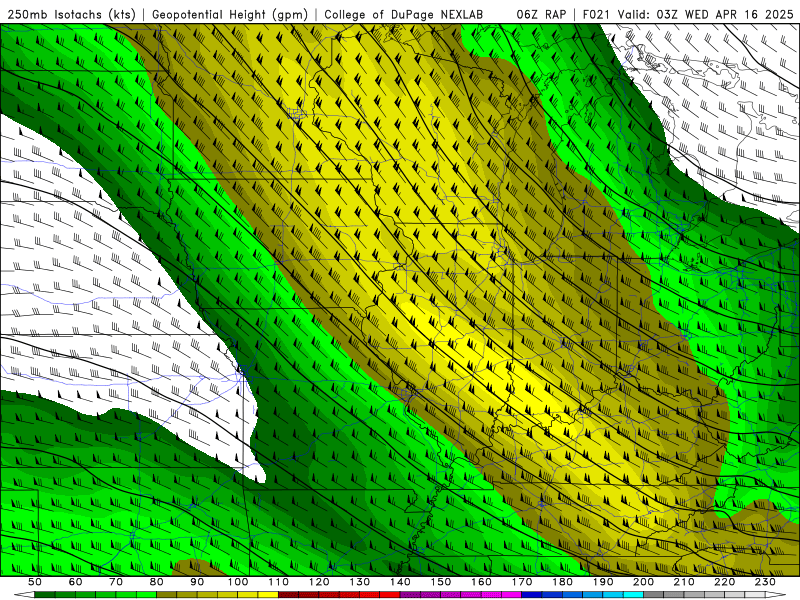Viewport: 800px width, 600px height.
Task: Click the '06Z RAP' model run label
Action: 541,14
